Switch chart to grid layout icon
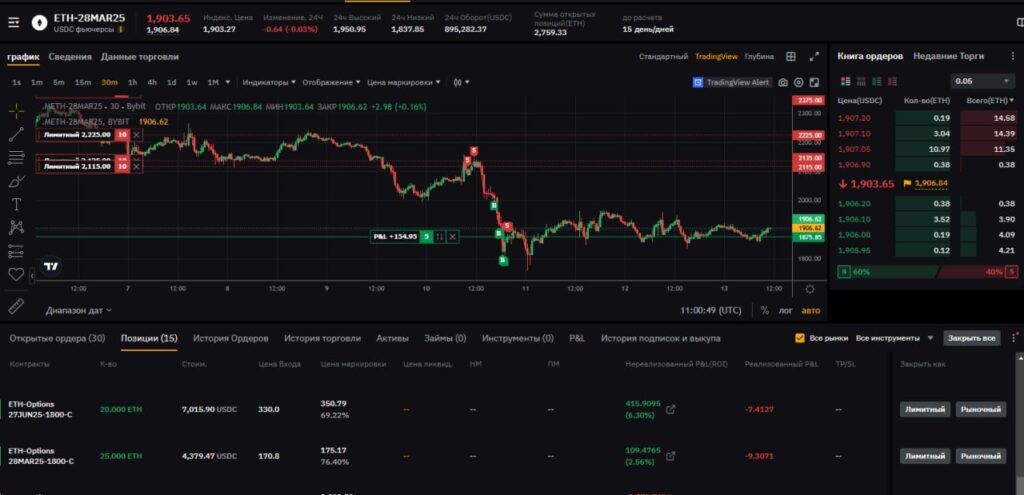 click(x=791, y=57)
